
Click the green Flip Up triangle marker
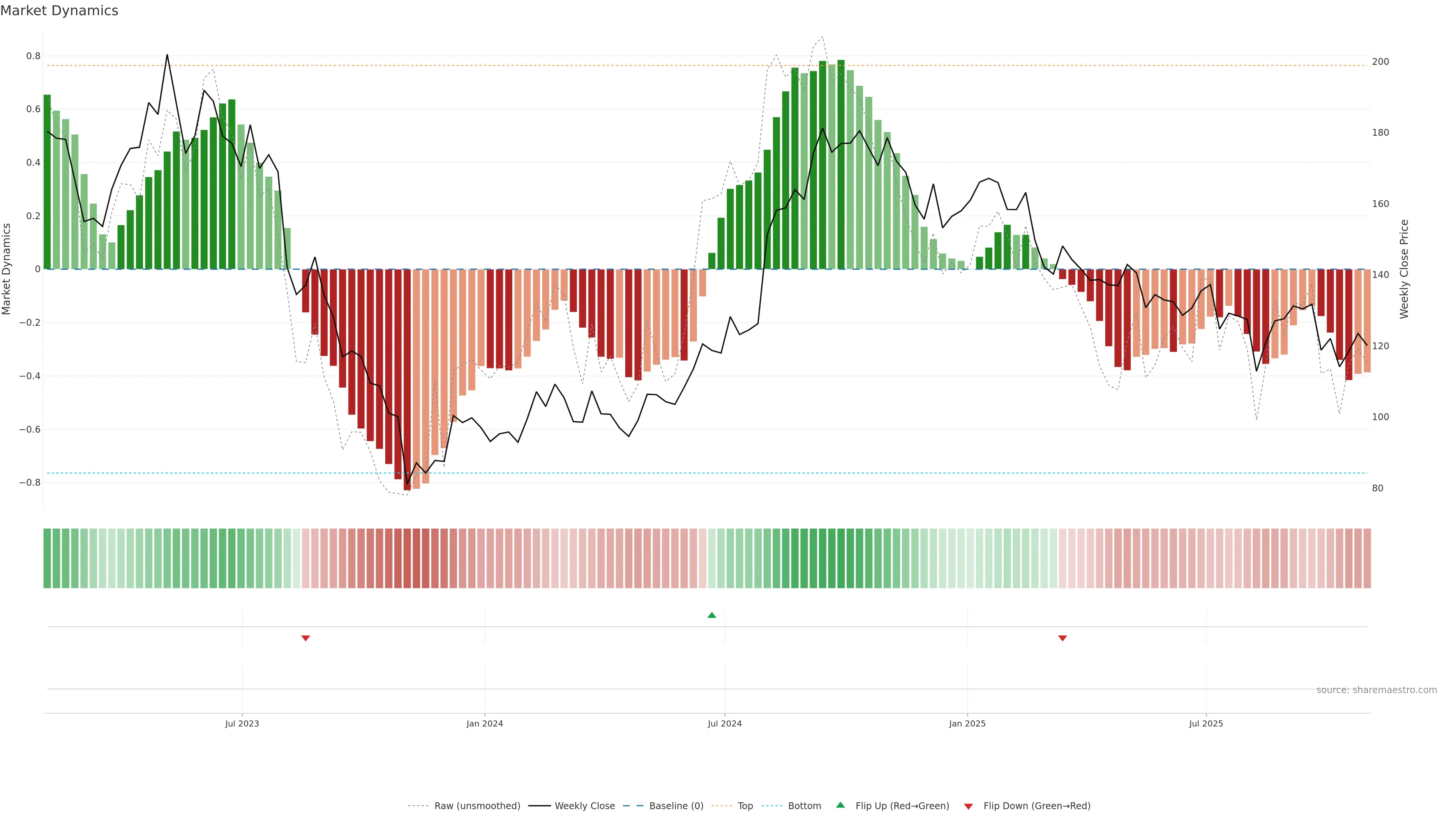(x=712, y=615)
